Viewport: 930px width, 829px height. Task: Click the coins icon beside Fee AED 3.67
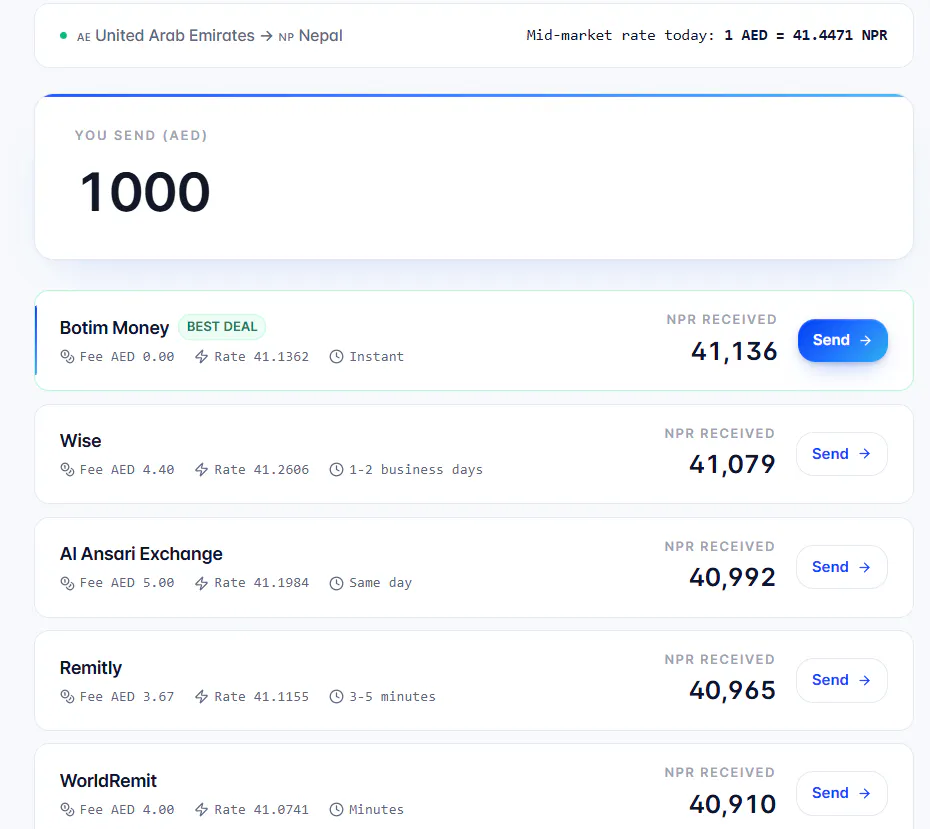pyautogui.click(x=67, y=696)
